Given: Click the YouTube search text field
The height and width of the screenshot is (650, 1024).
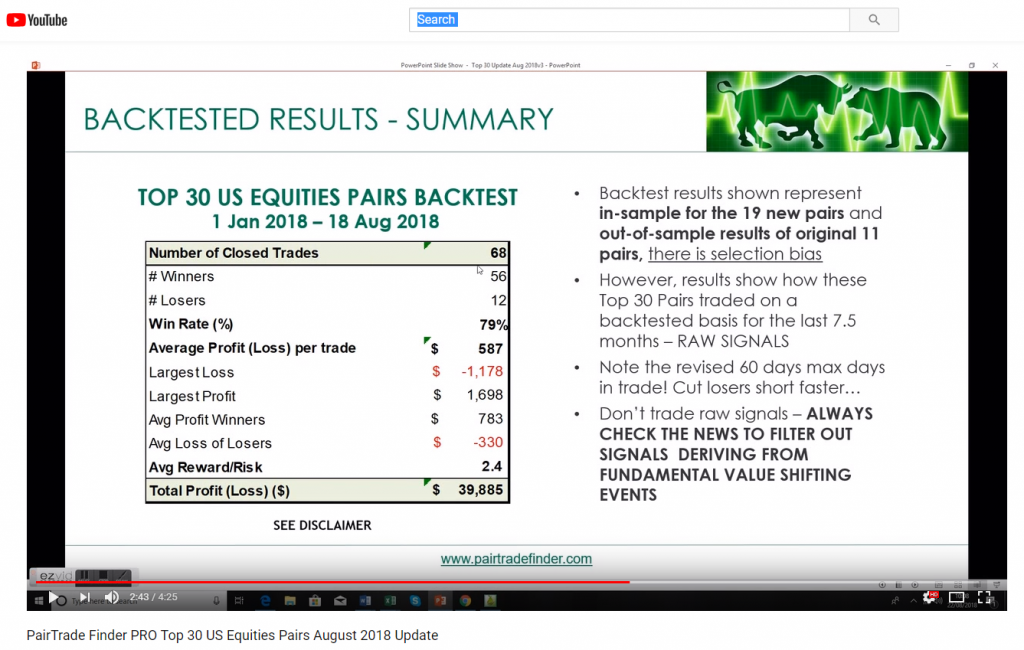Looking at the screenshot, I should (629, 20).
